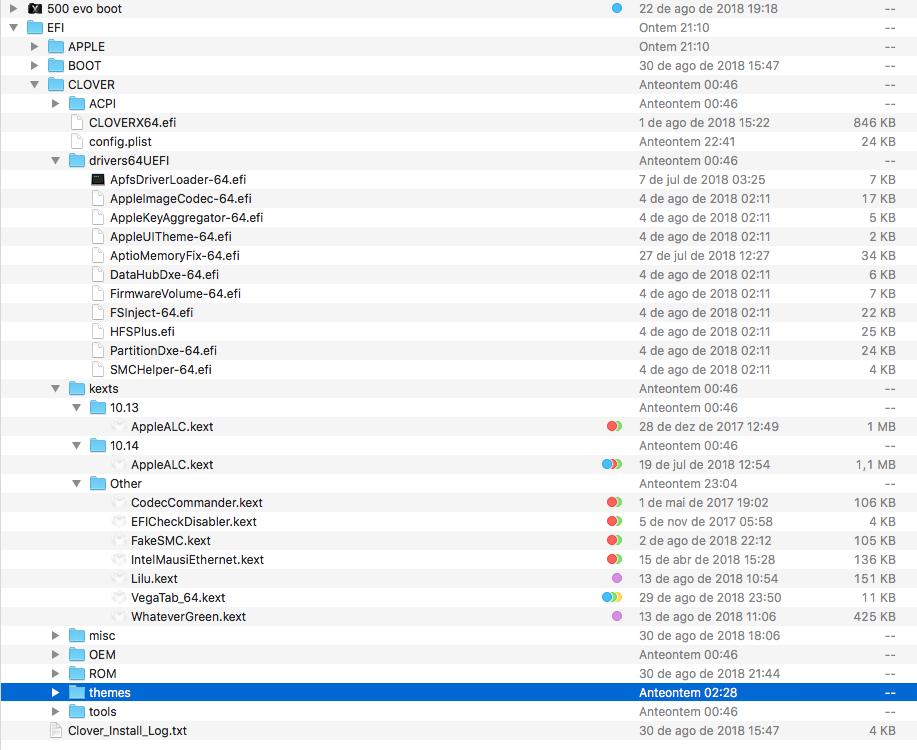Click the config.plist file icon
Viewport: 917px width, 750px height.
[x=77, y=142]
